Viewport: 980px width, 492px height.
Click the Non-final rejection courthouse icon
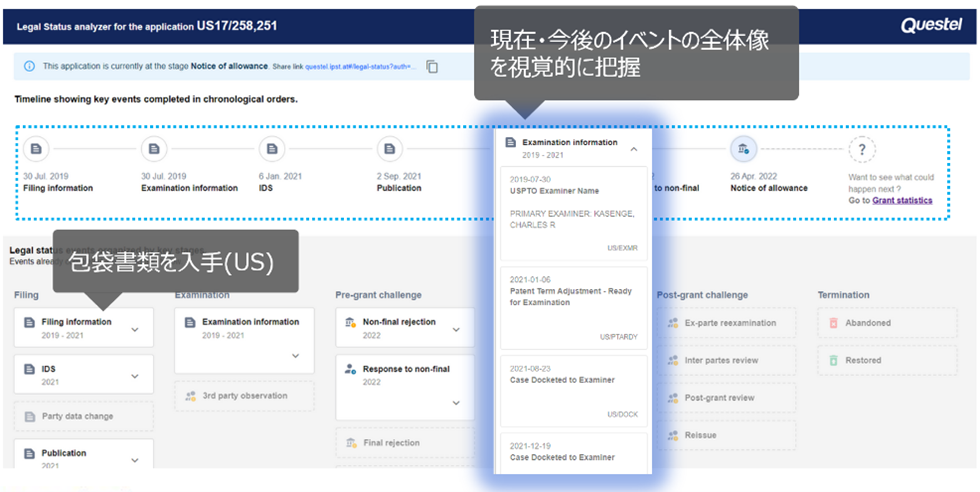tap(350, 322)
